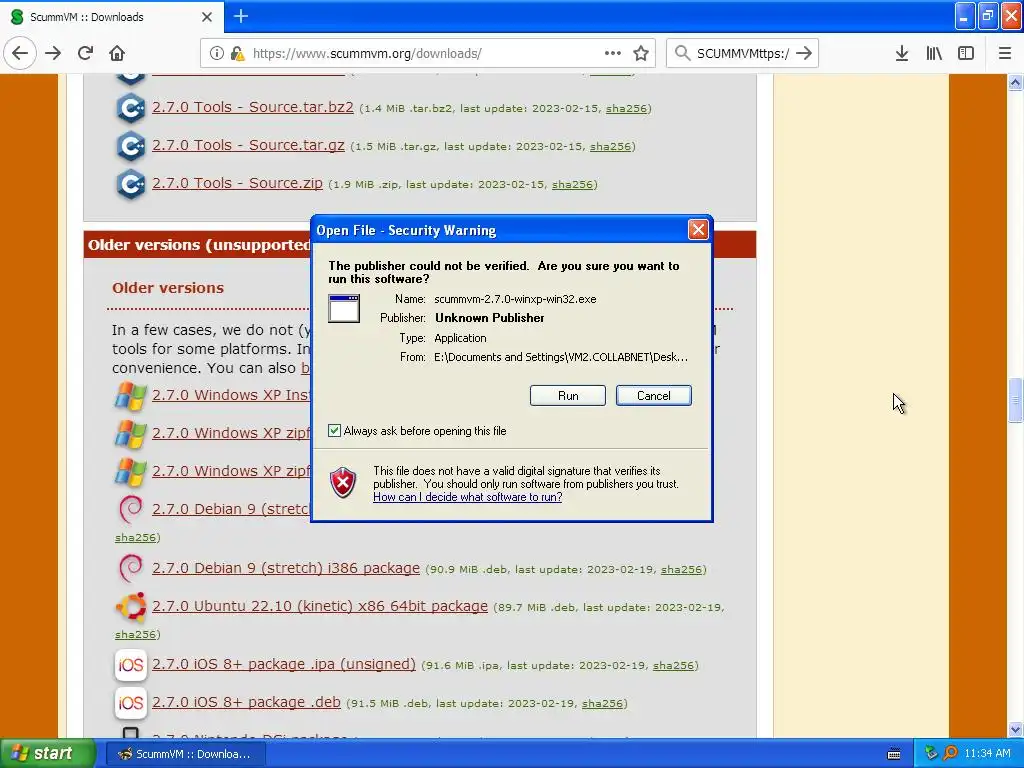Open 2.7.0 Ubuntu 22.10 (kinetic) x86 64bit package
This screenshot has width=1024, height=768.
[320, 606]
